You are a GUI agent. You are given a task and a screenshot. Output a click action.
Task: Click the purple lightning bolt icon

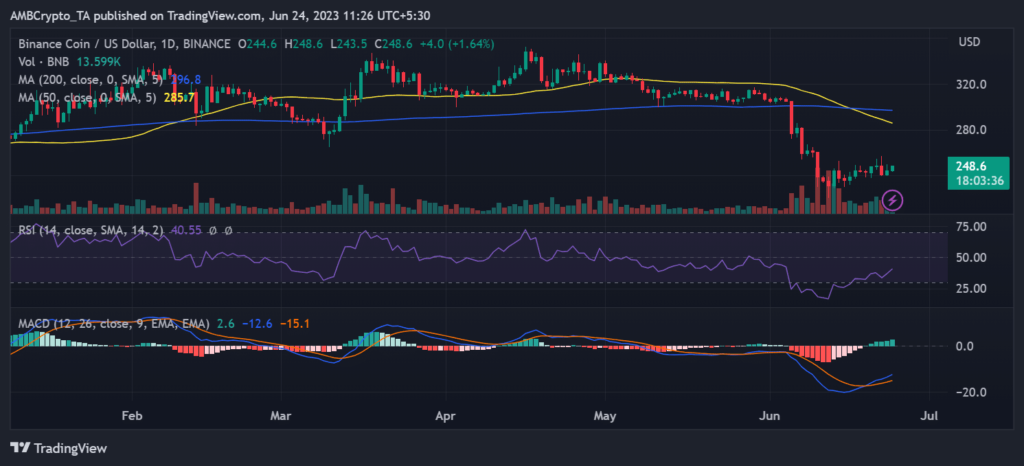[x=893, y=200]
